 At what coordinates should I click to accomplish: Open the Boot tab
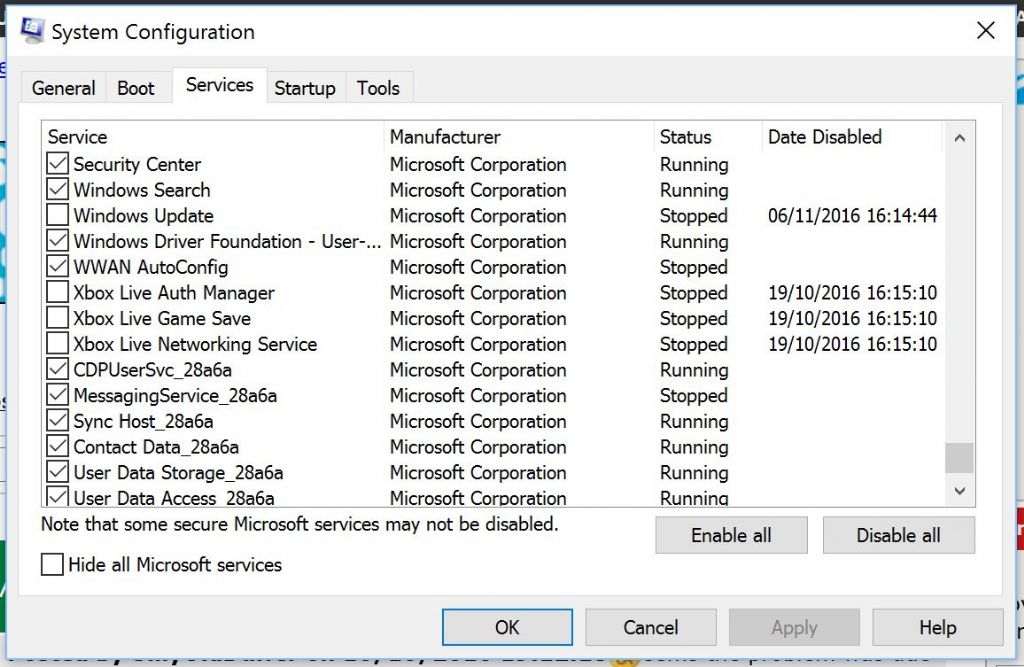click(x=136, y=88)
